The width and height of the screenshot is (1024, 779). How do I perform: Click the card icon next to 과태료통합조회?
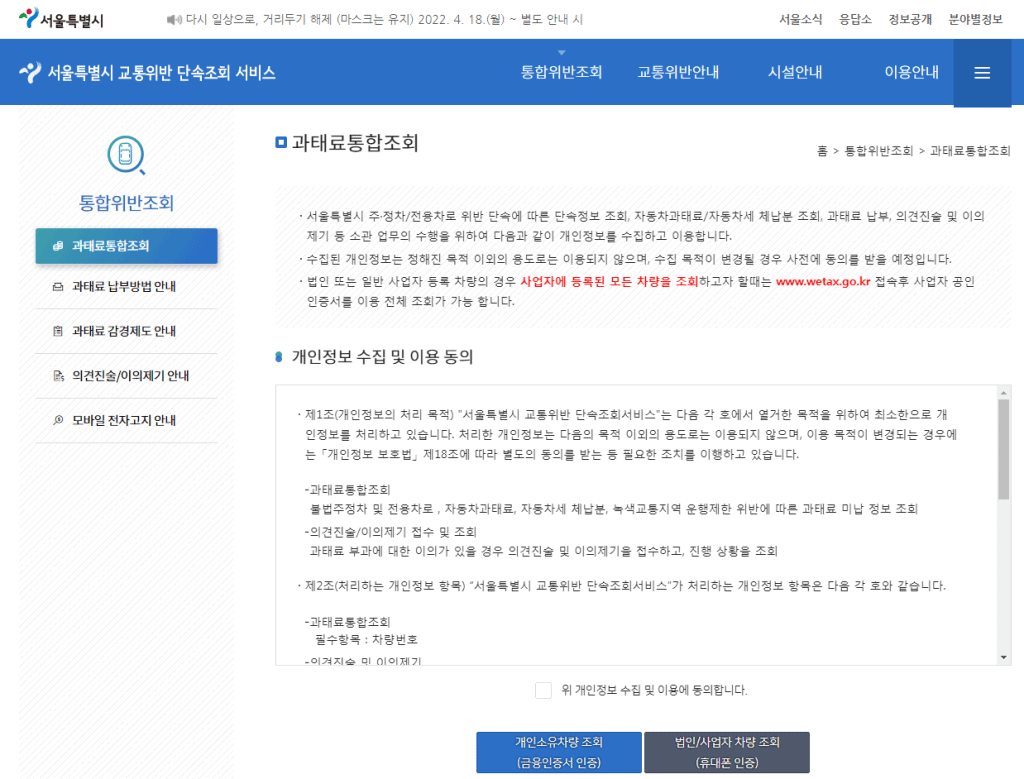click(x=58, y=245)
